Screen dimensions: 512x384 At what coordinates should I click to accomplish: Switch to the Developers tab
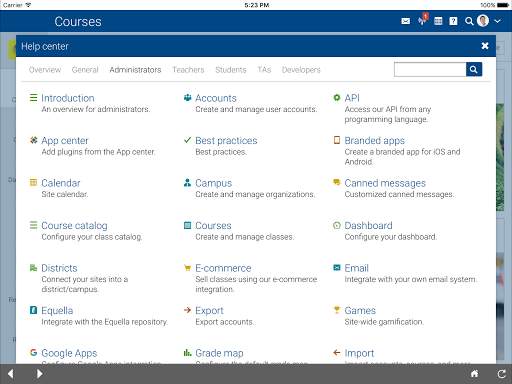[301, 70]
